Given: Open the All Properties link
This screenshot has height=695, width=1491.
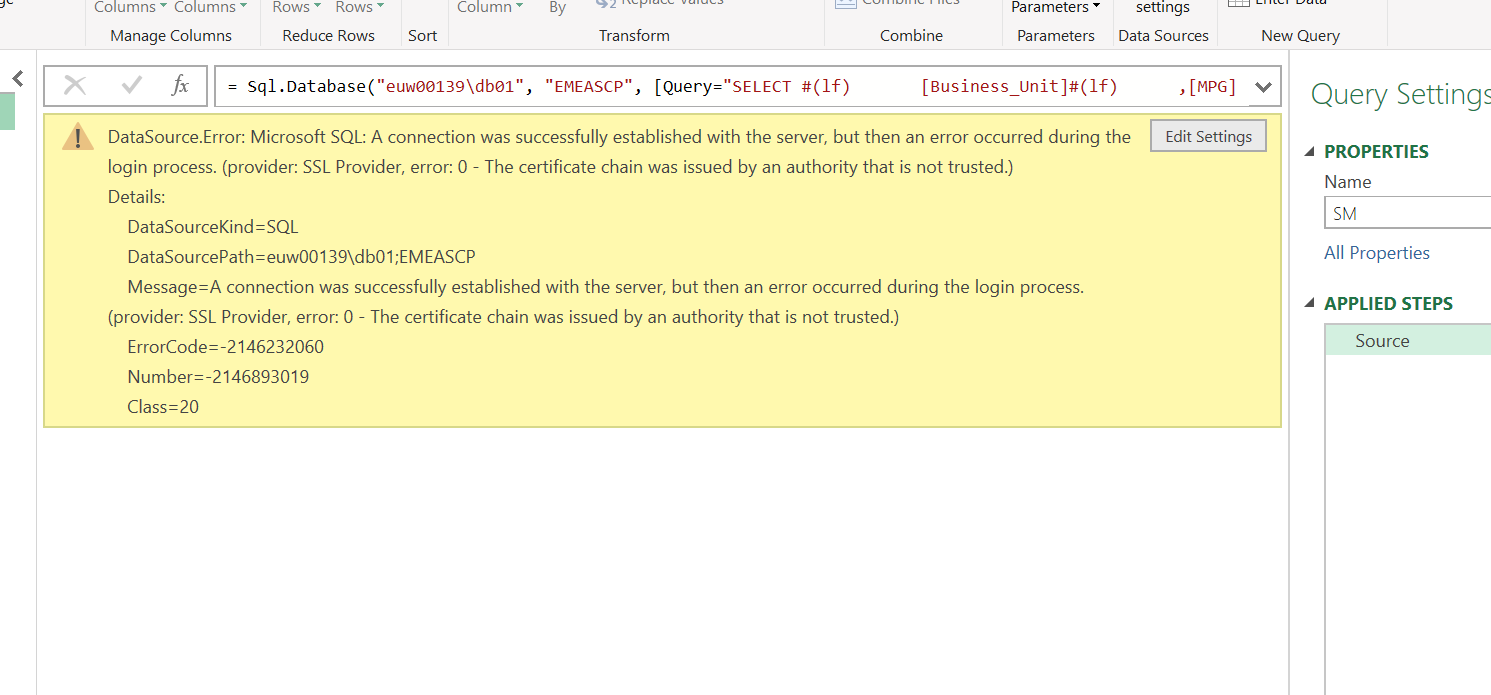Looking at the screenshot, I should [1376, 253].
